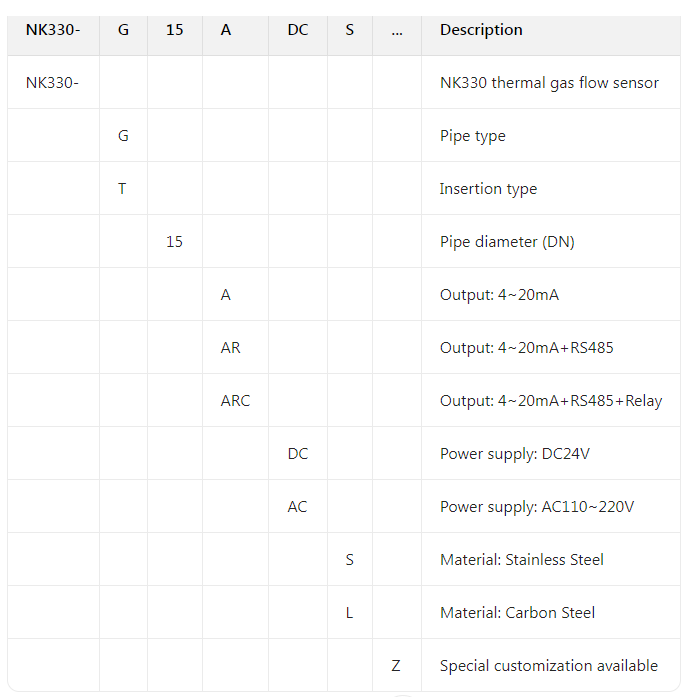700x697 pixels.
Task: Click the DC column header
Action: coord(298,30)
